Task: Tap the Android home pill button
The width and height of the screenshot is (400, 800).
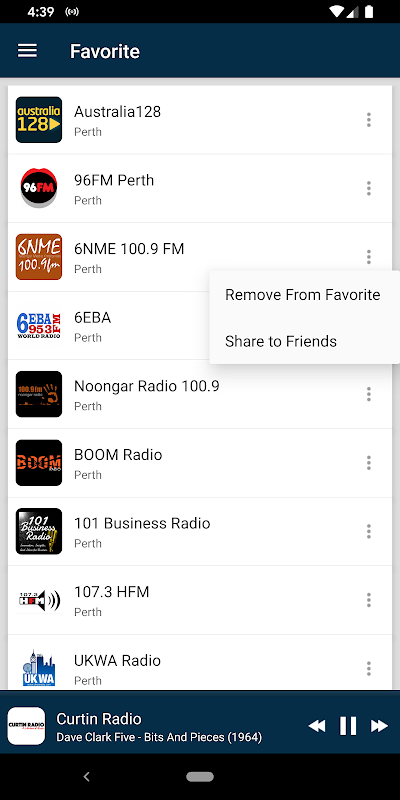Action: (200, 777)
